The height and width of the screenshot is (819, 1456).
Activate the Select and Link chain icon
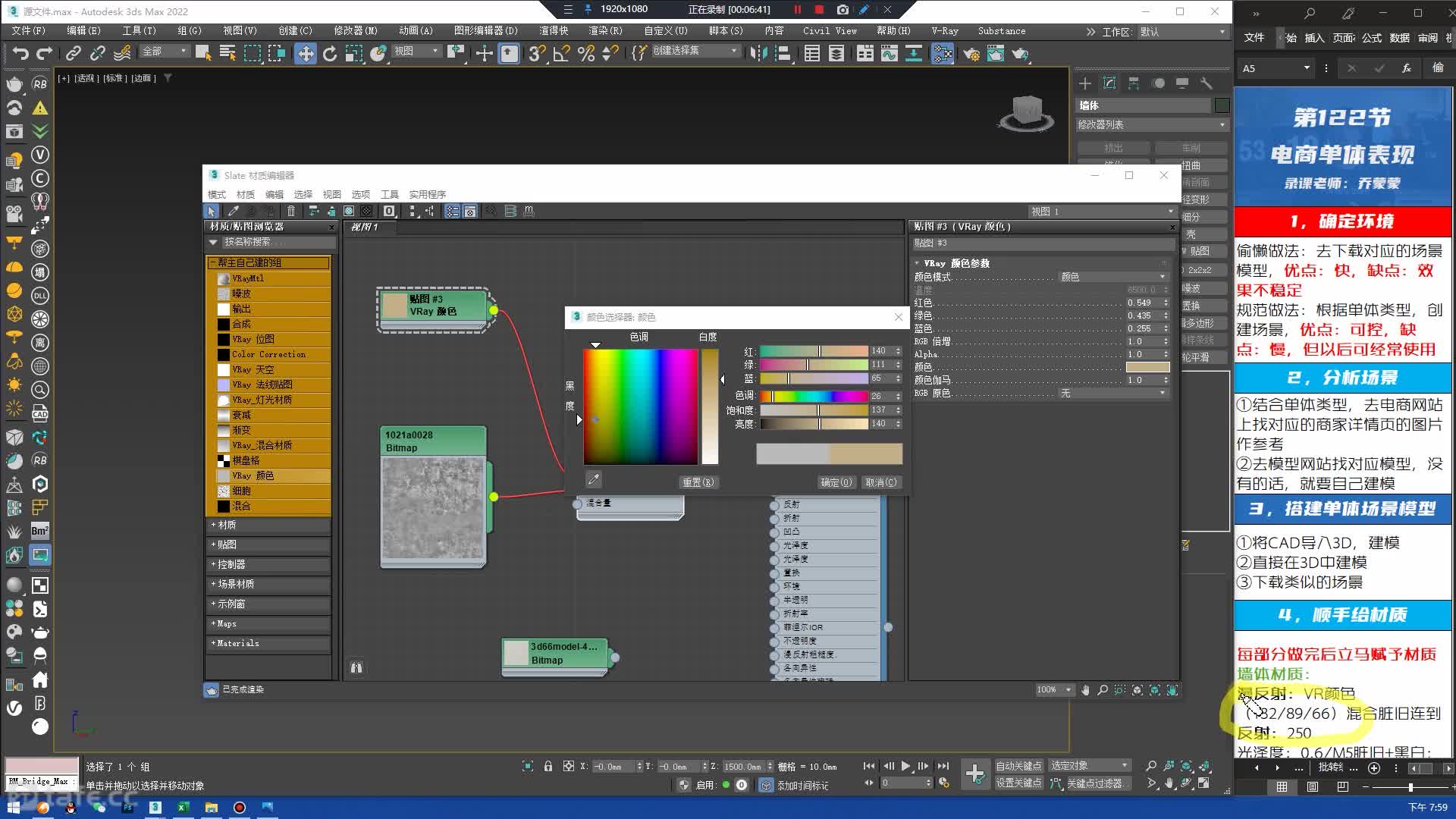click(74, 53)
